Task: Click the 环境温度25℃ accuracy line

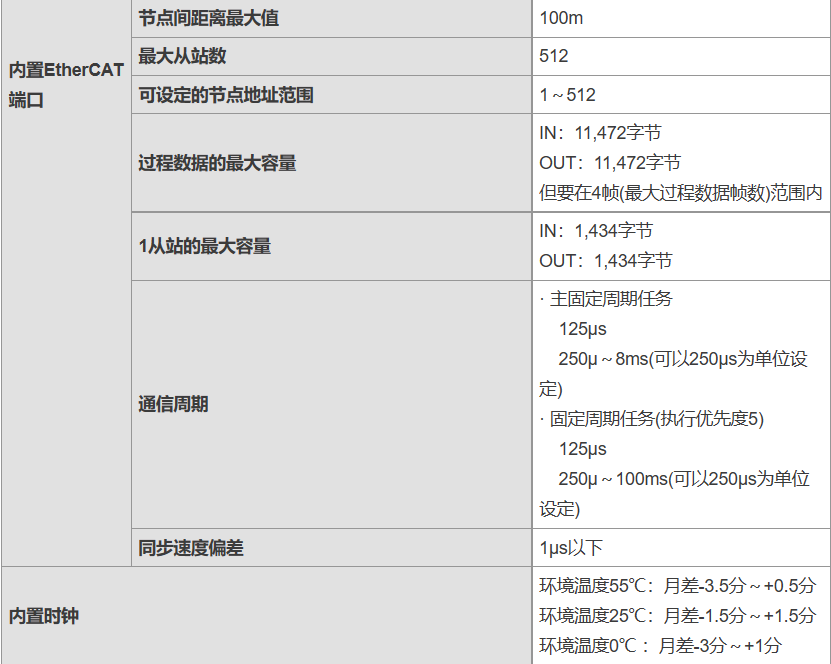Action: tap(677, 616)
